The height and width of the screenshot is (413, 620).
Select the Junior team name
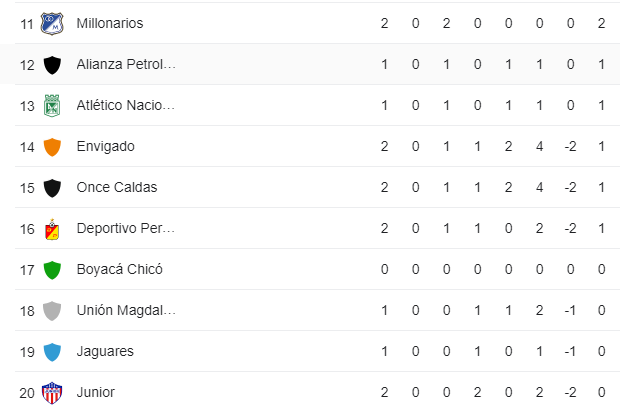click(x=95, y=392)
